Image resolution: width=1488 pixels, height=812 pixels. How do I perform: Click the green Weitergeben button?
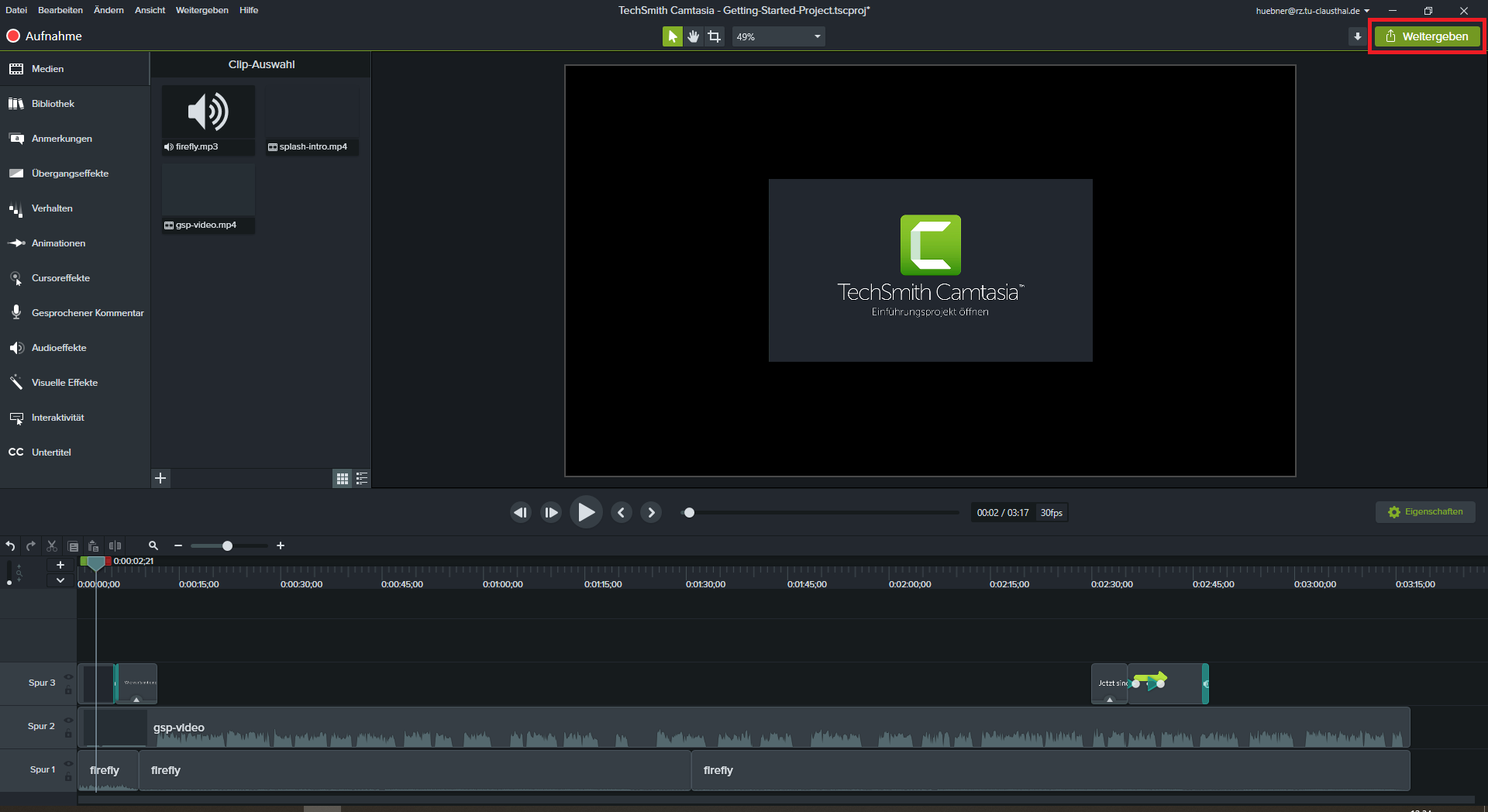1427,36
